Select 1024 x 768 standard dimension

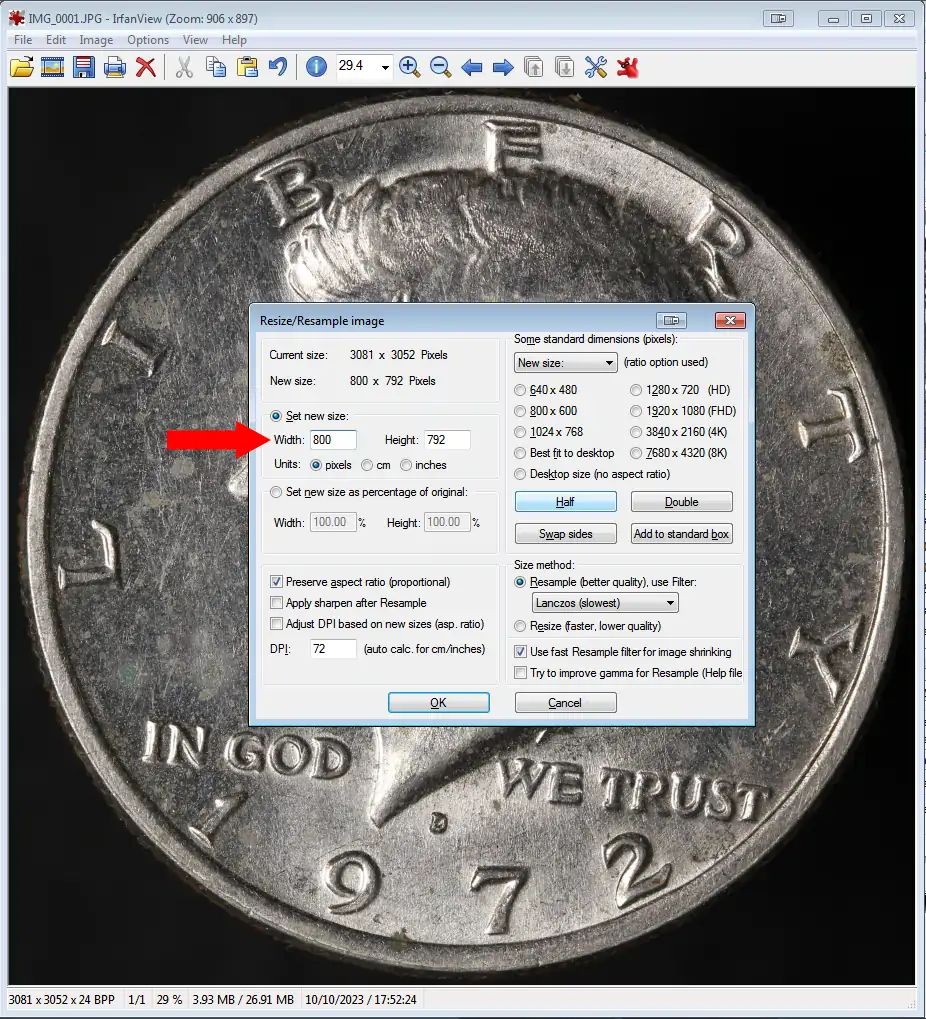pyautogui.click(x=520, y=432)
